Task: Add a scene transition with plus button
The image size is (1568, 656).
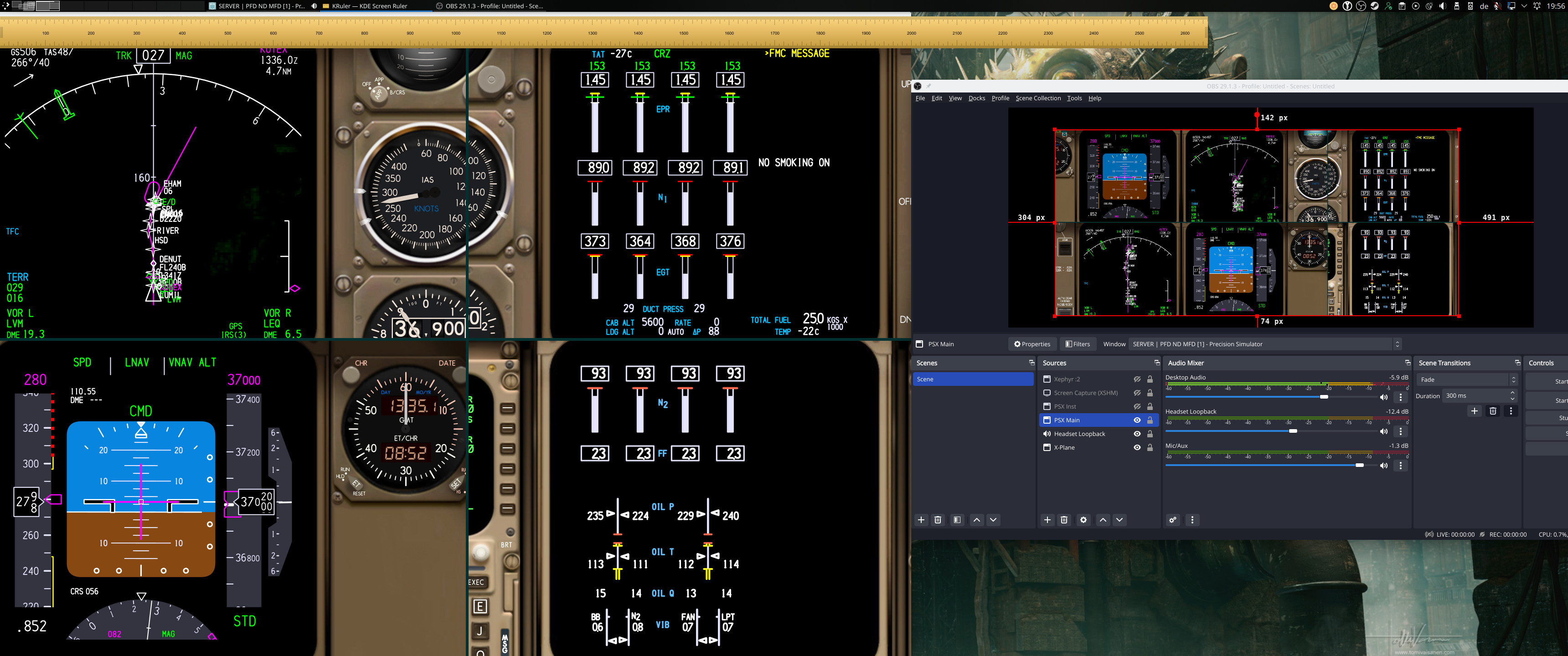Action: pyautogui.click(x=1474, y=411)
